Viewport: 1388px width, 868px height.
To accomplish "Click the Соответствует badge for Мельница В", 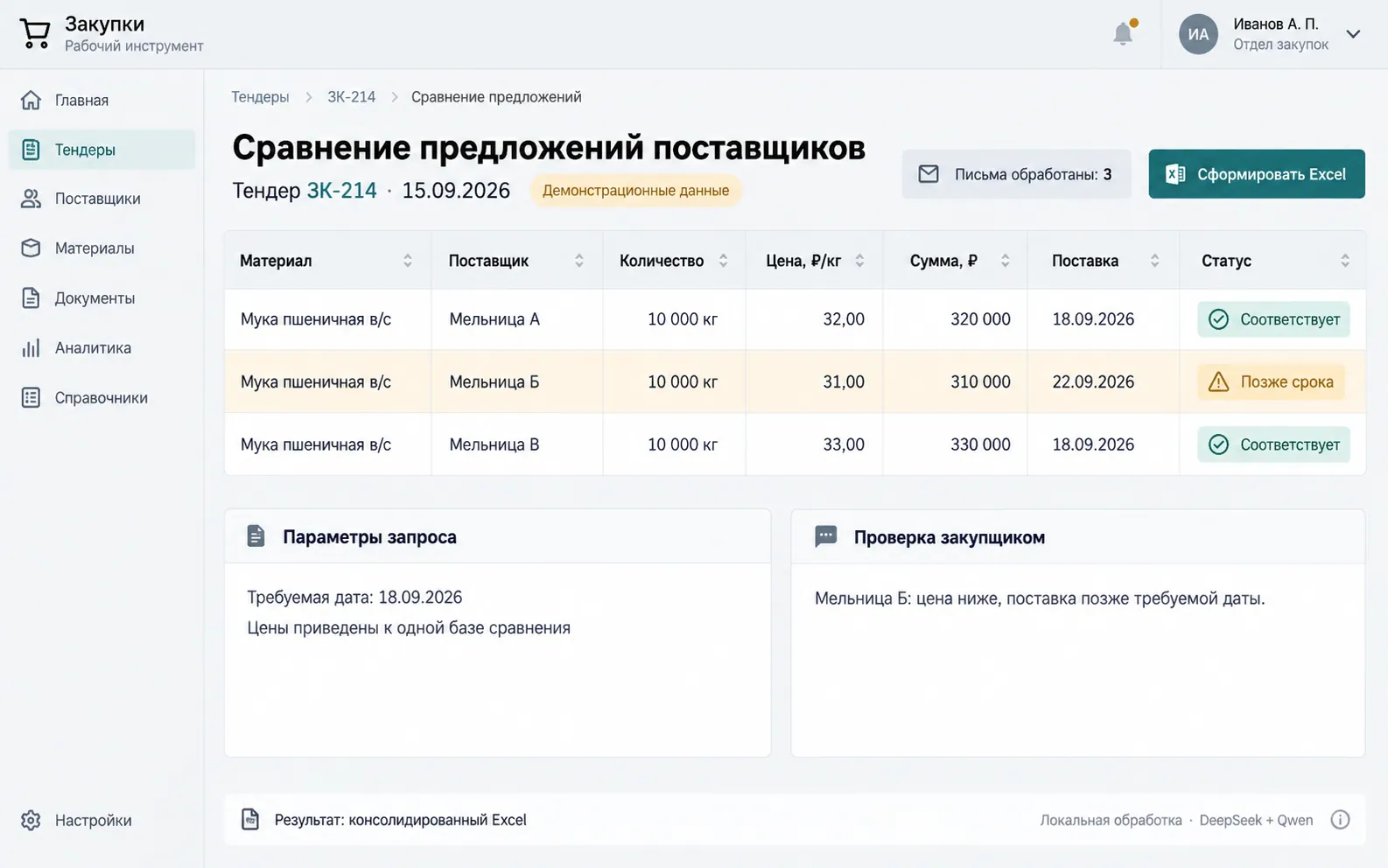I will [x=1273, y=444].
